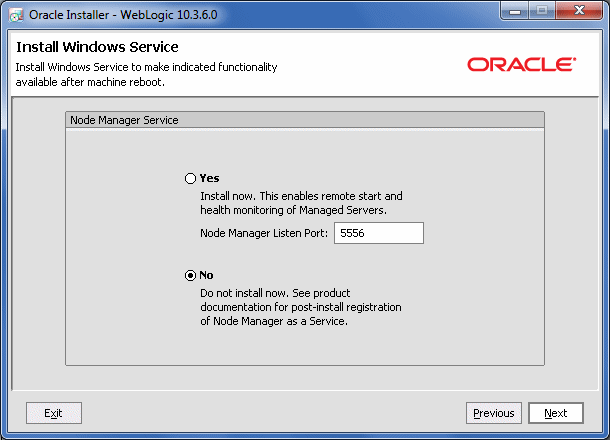Click the Next button
610x440 pixels.
point(556,413)
